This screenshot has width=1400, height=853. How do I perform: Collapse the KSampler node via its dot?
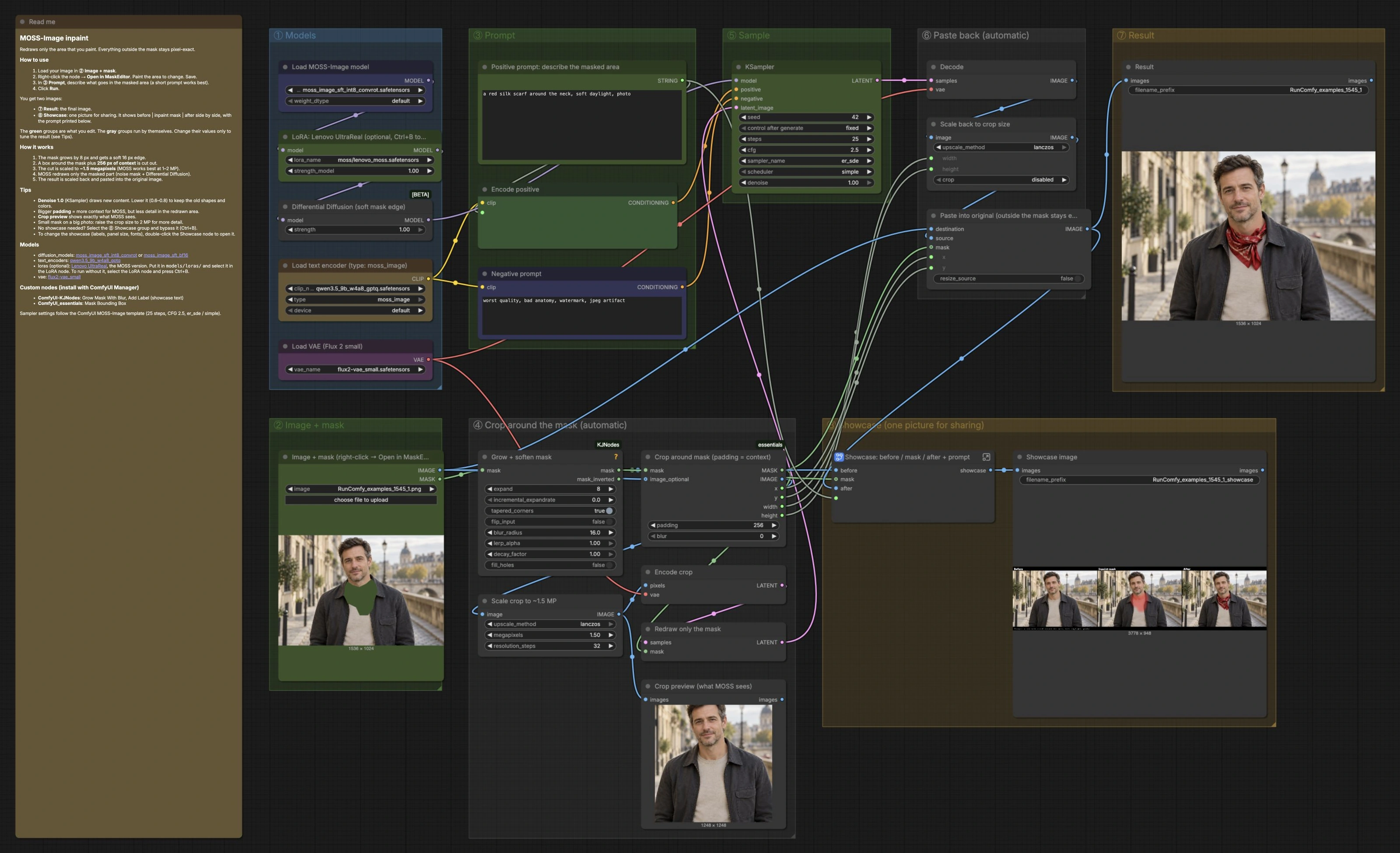point(738,67)
